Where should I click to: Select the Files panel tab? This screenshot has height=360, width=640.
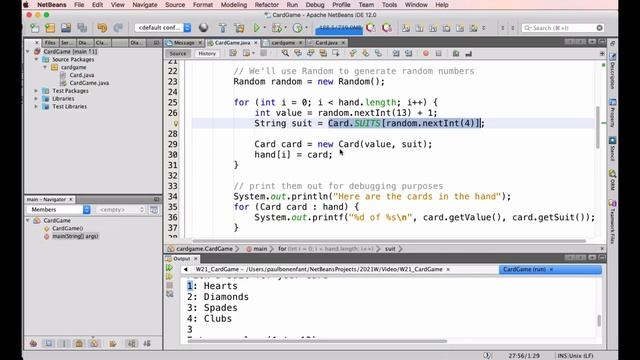[50, 42]
